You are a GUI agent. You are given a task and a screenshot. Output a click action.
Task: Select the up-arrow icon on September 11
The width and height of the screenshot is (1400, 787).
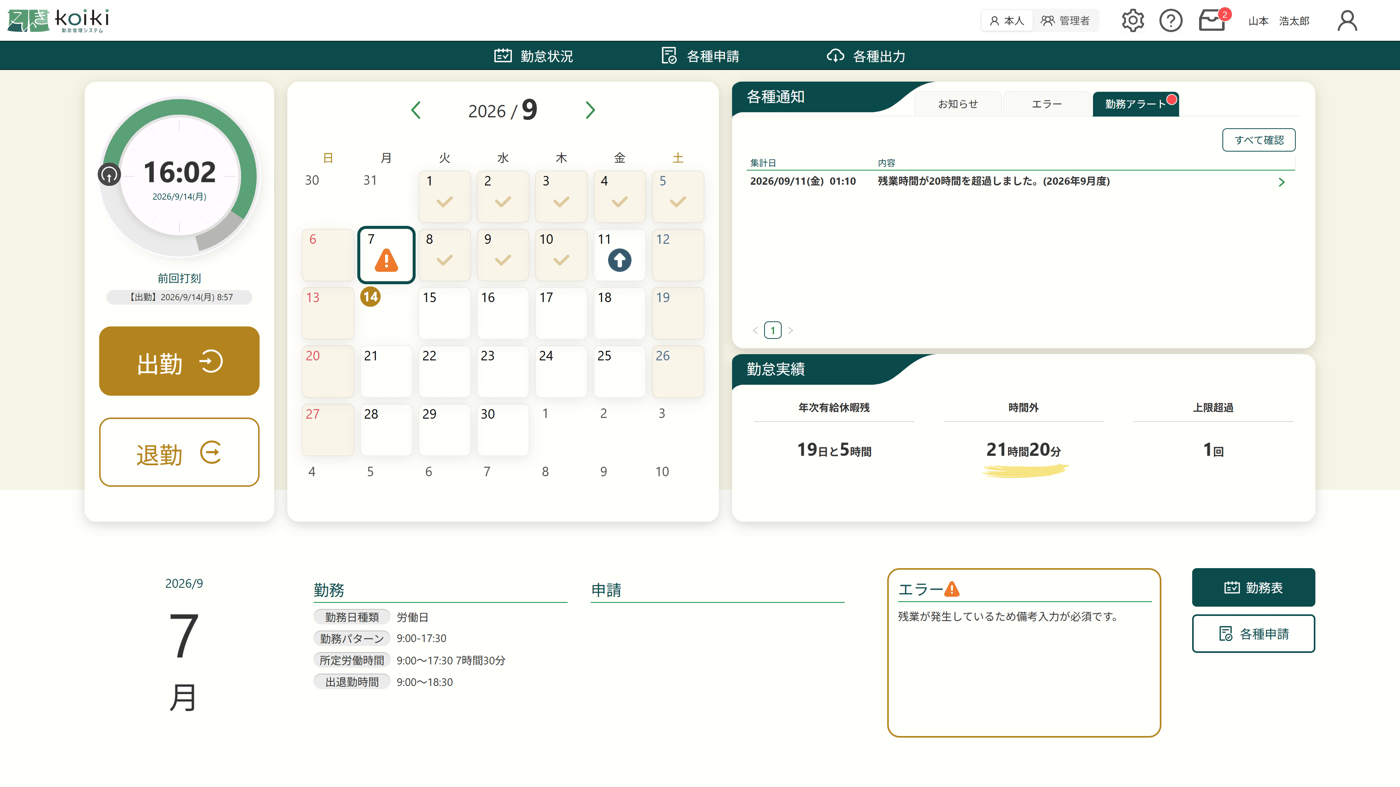[x=620, y=260]
